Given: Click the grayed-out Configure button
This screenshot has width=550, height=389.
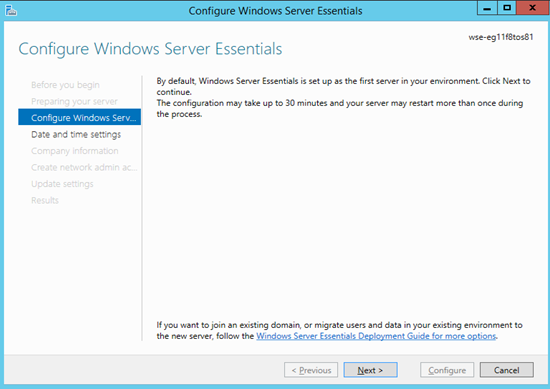Looking at the screenshot, I should [x=447, y=370].
